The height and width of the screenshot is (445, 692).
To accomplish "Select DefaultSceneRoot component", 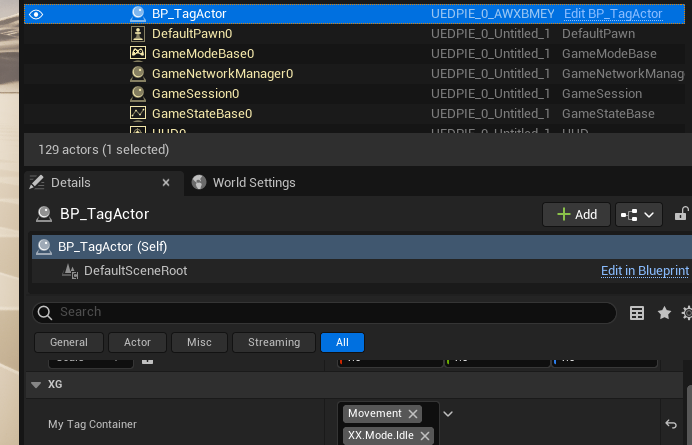I will 135,271.
